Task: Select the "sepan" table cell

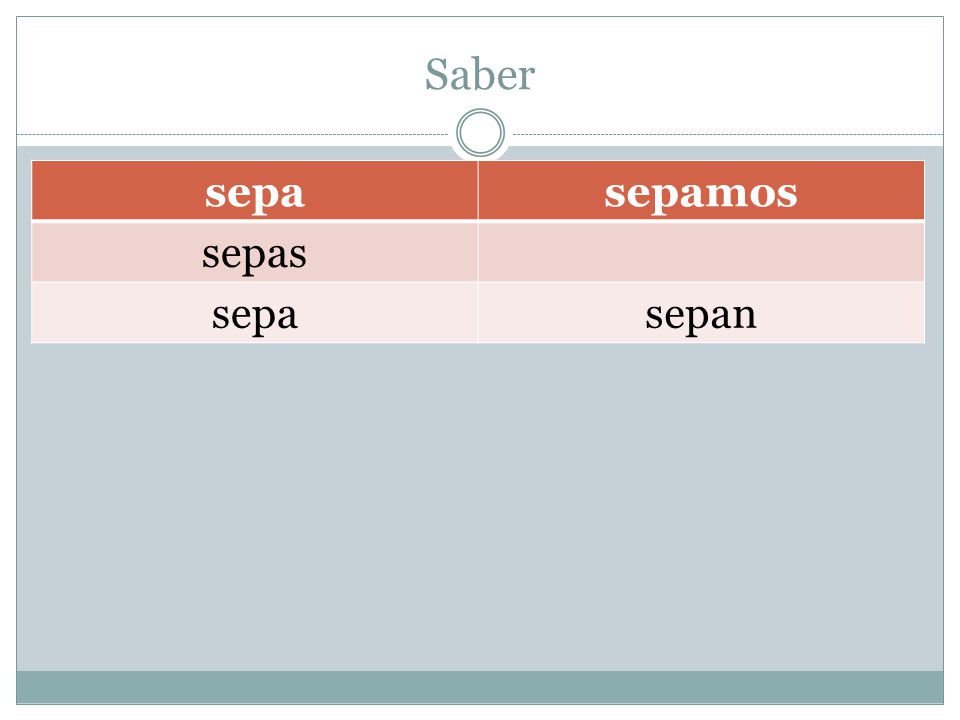Action: (x=702, y=313)
